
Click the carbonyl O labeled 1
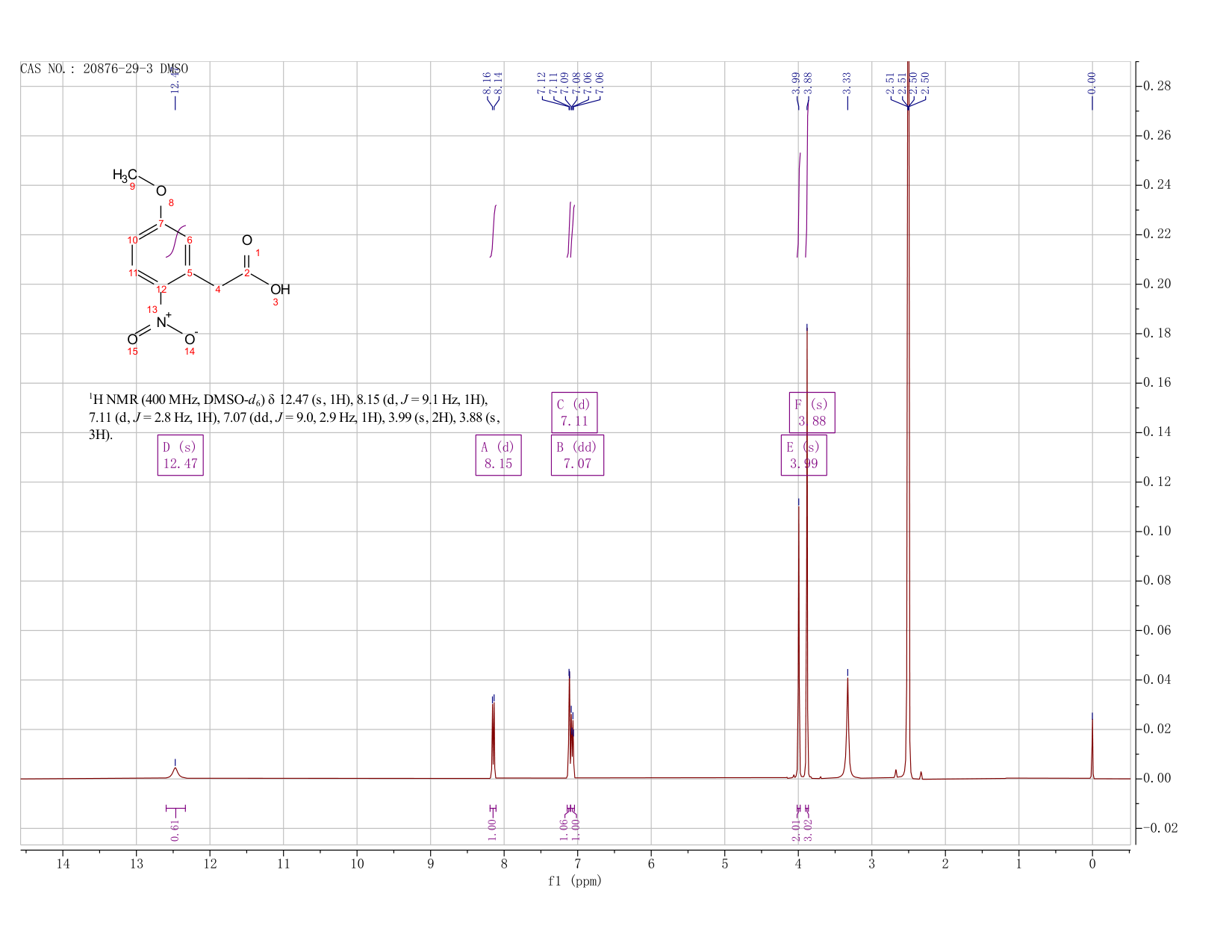[x=247, y=240]
